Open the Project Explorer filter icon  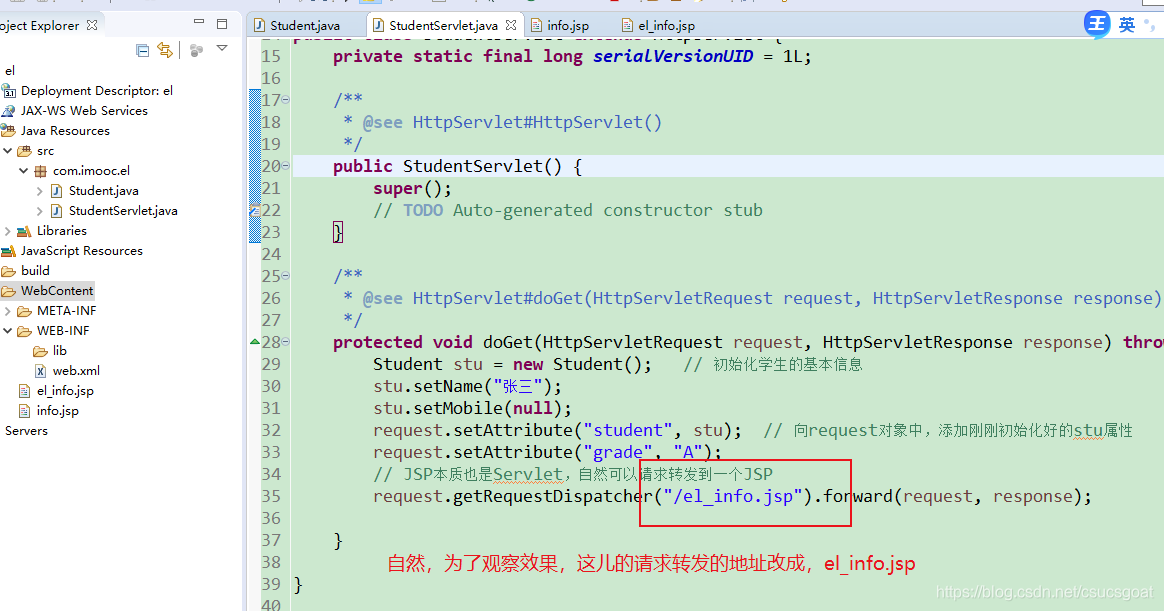[x=196, y=50]
